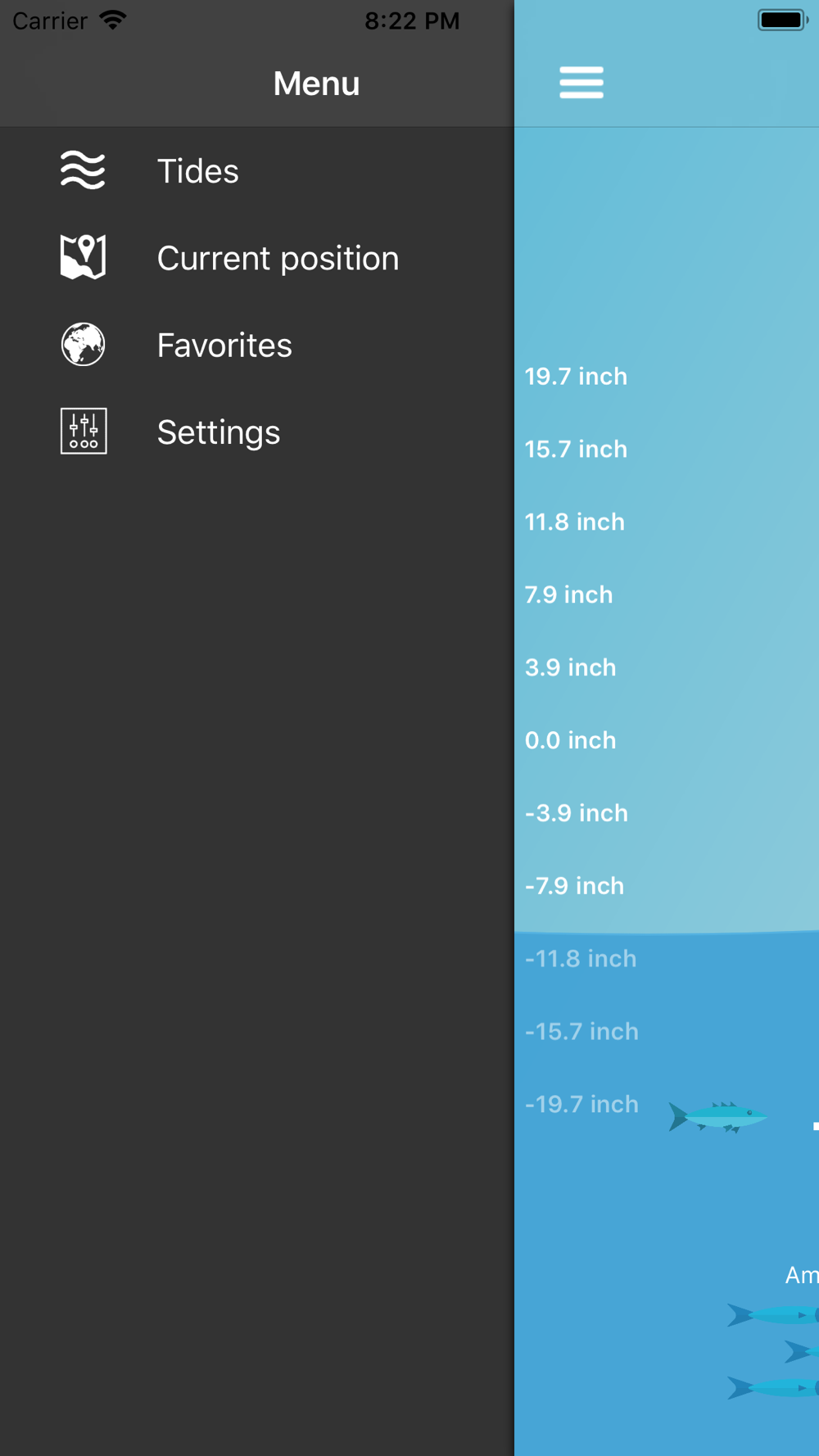This screenshot has width=819, height=1456.
Task: Tap the Favorites globe icon
Action: 83,345
